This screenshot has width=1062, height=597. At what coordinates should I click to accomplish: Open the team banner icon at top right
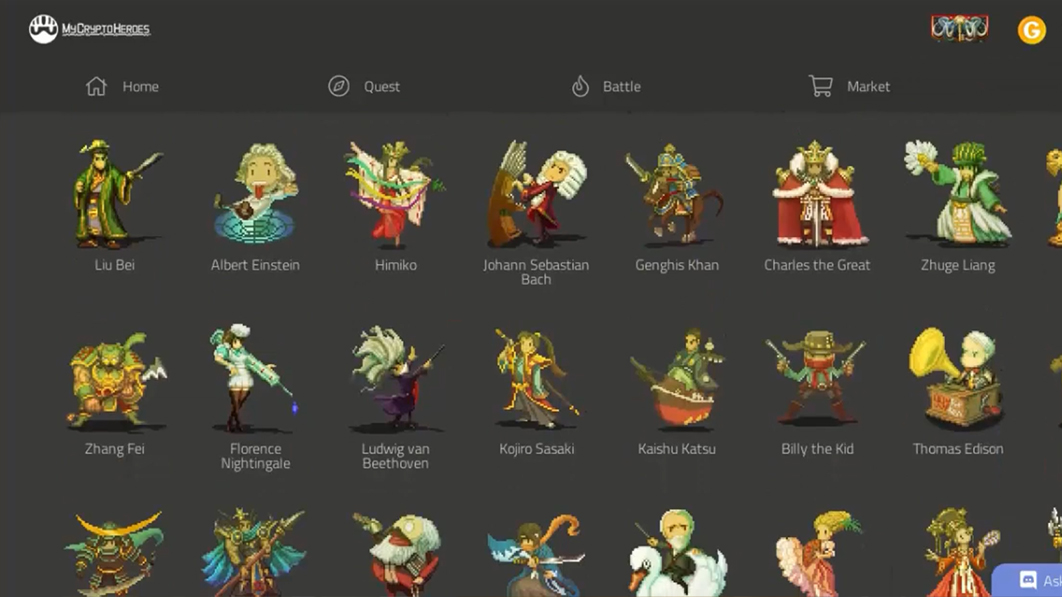coord(959,29)
